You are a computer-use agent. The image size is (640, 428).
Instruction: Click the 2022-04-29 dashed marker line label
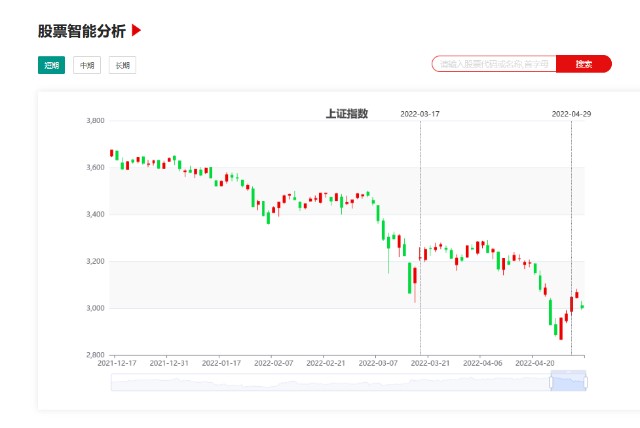[x=571, y=114]
